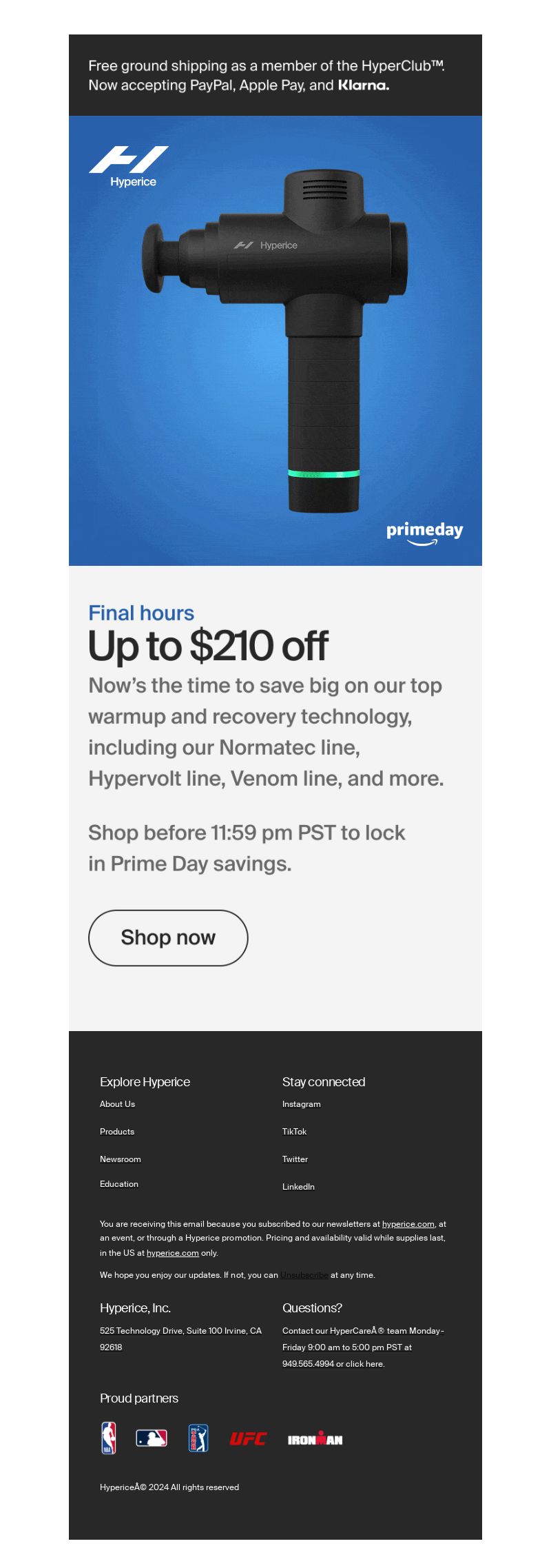
Task: Open the About Us link
Action: [x=117, y=1103]
